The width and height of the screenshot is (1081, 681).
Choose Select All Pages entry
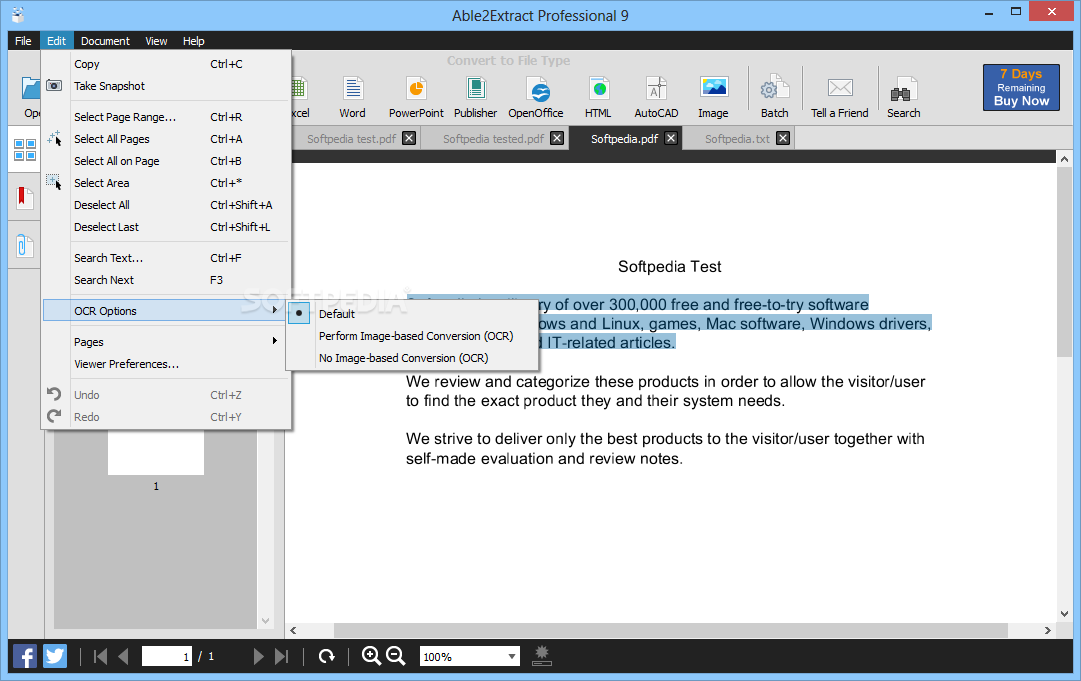pyautogui.click(x=166, y=139)
